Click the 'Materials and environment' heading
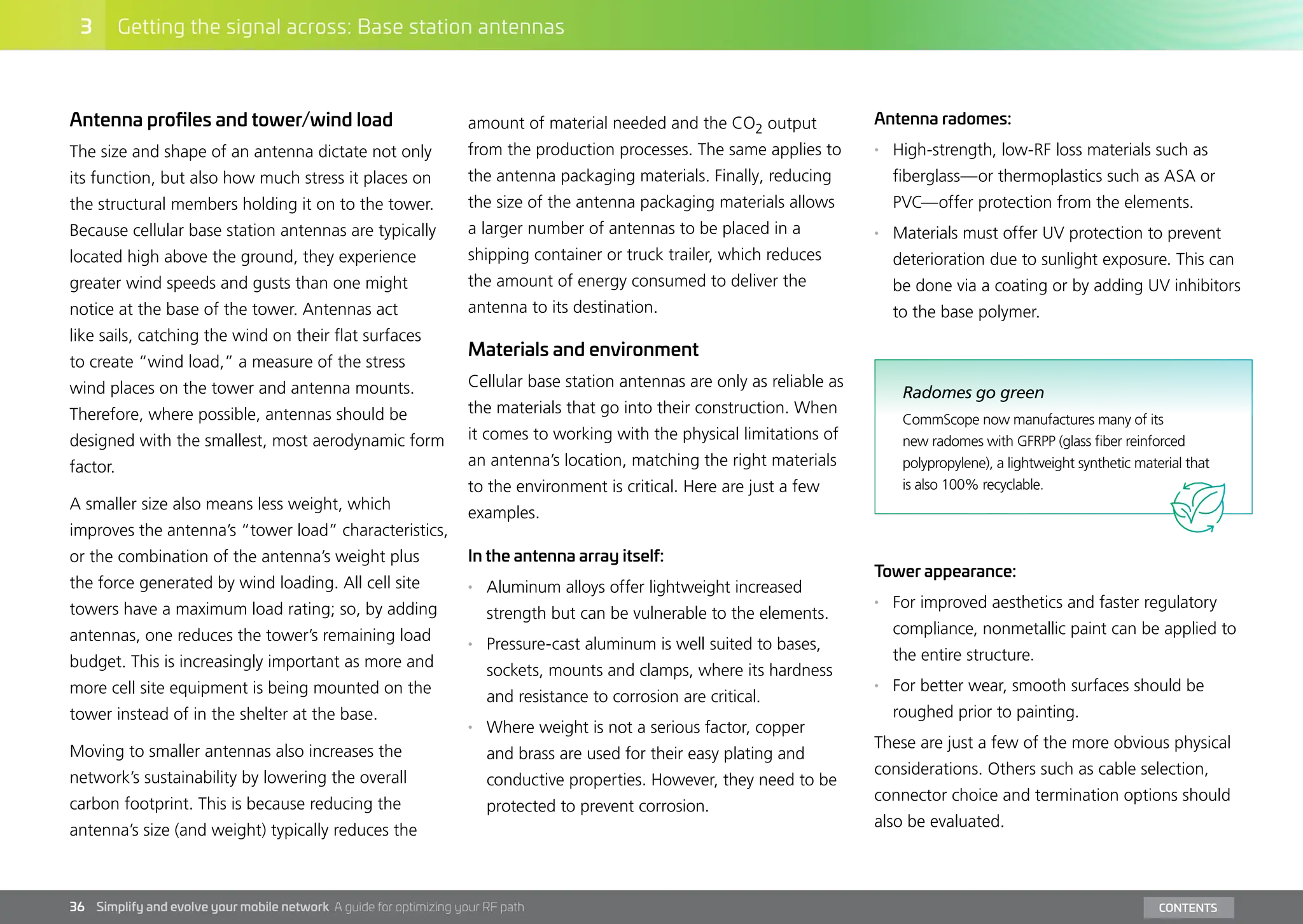This screenshot has width=1303, height=924. coord(583,349)
